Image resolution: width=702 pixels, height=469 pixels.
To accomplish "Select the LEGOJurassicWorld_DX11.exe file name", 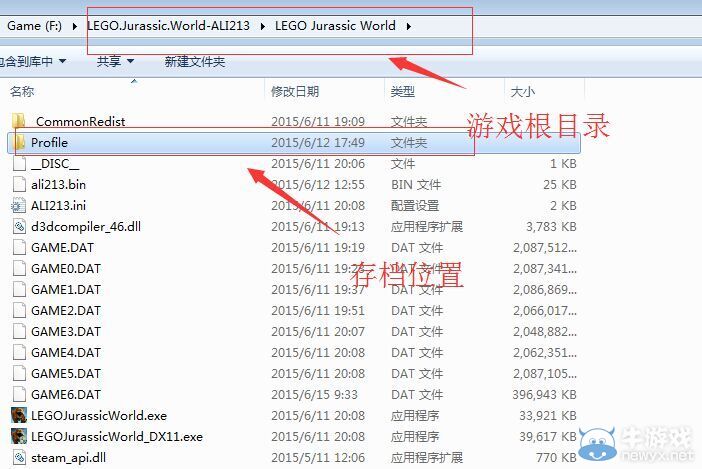I will pyautogui.click(x=117, y=436).
